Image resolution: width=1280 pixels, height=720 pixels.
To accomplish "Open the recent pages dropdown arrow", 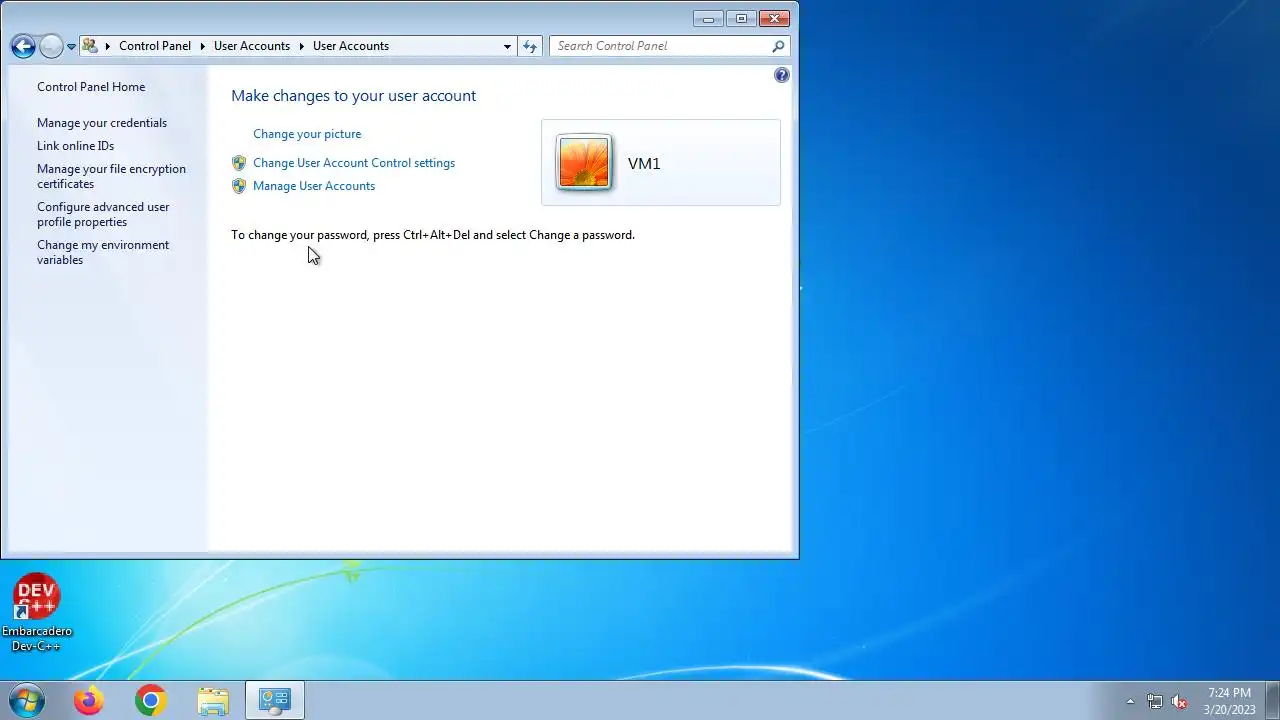I will click(71, 47).
